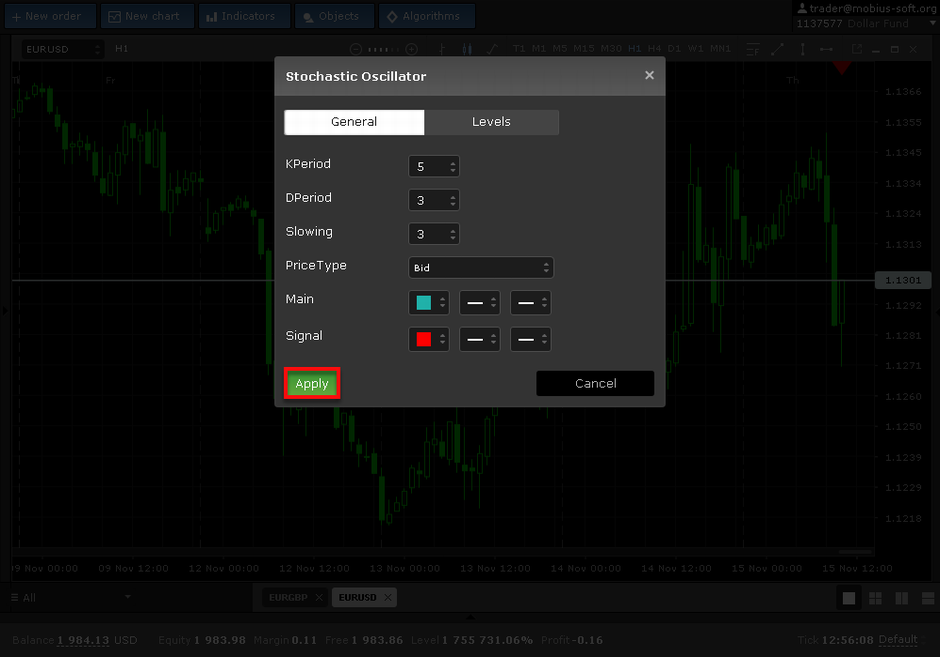This screenshot has width=940, height=657.
Task: Click the chart zoom level slider
Action: click(x=384, y=49)
